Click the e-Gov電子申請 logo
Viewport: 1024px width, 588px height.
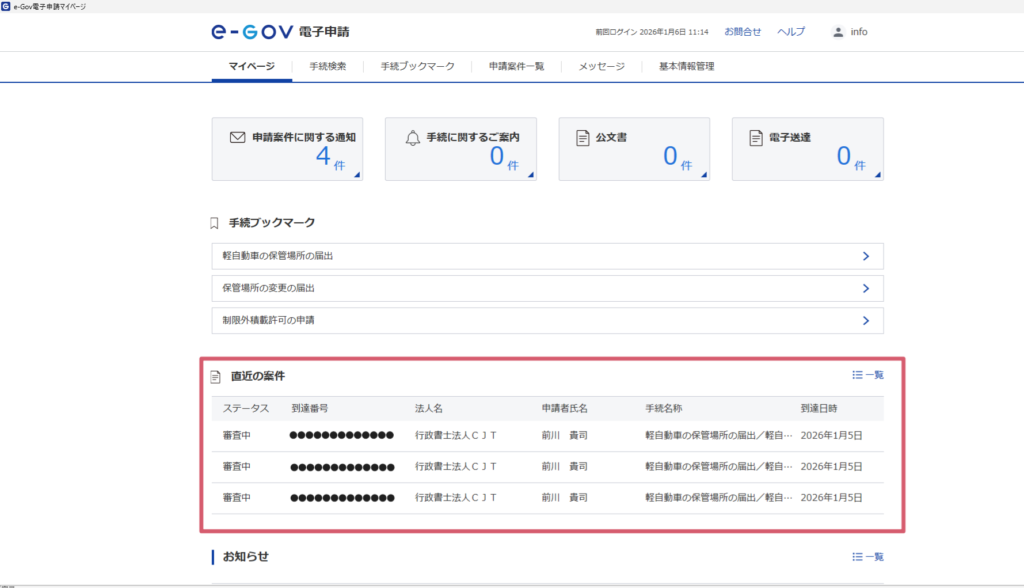(x=265, y=31)
